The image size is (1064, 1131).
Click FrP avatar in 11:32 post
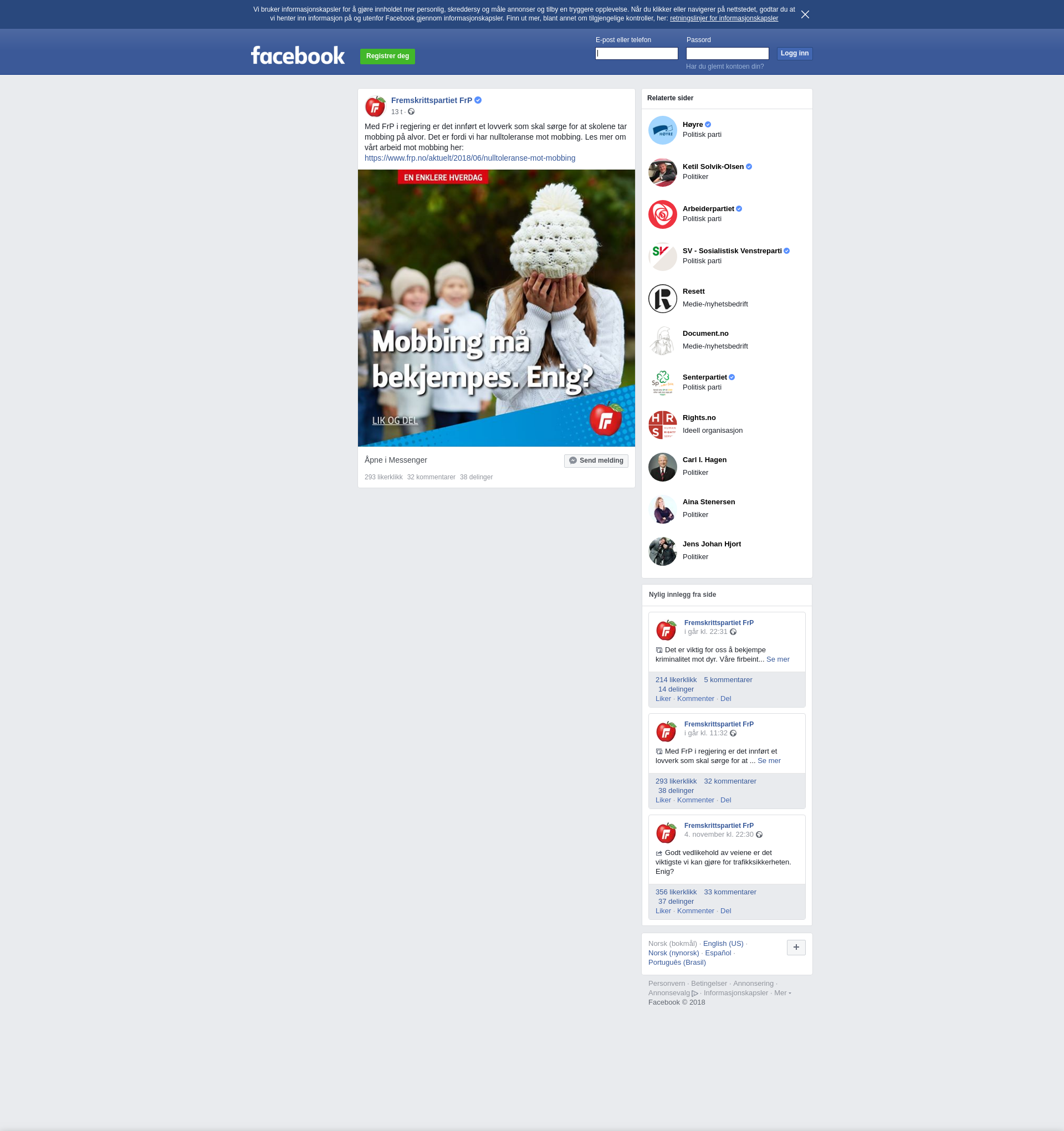tap(666, 731)
